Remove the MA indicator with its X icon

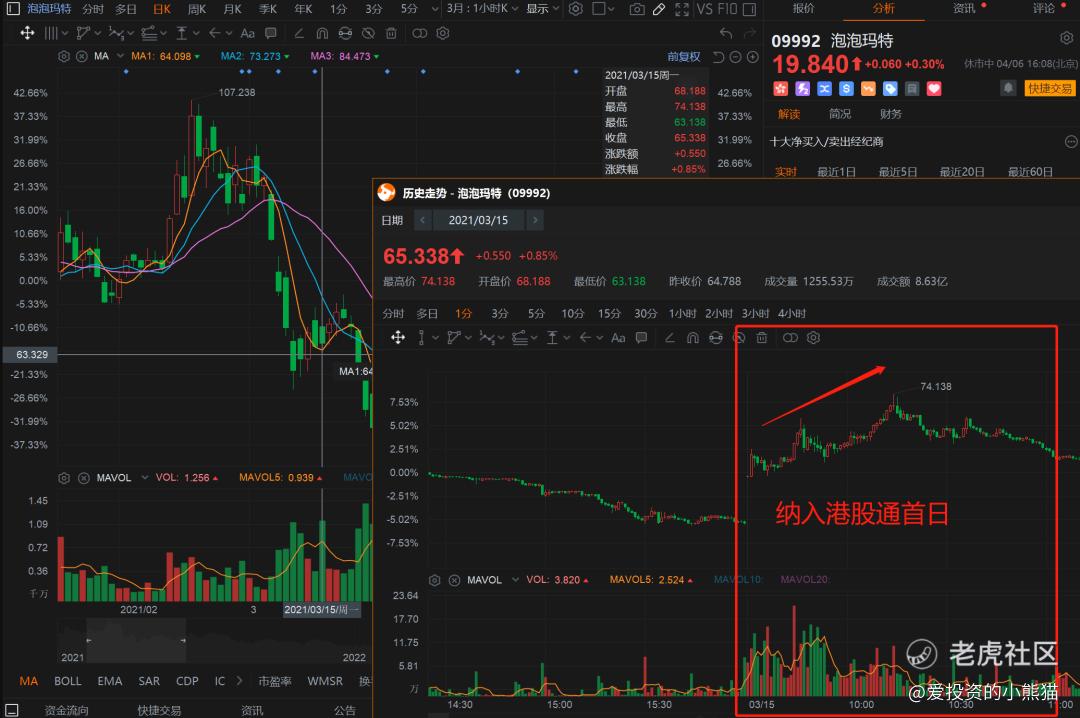(81, 56)
